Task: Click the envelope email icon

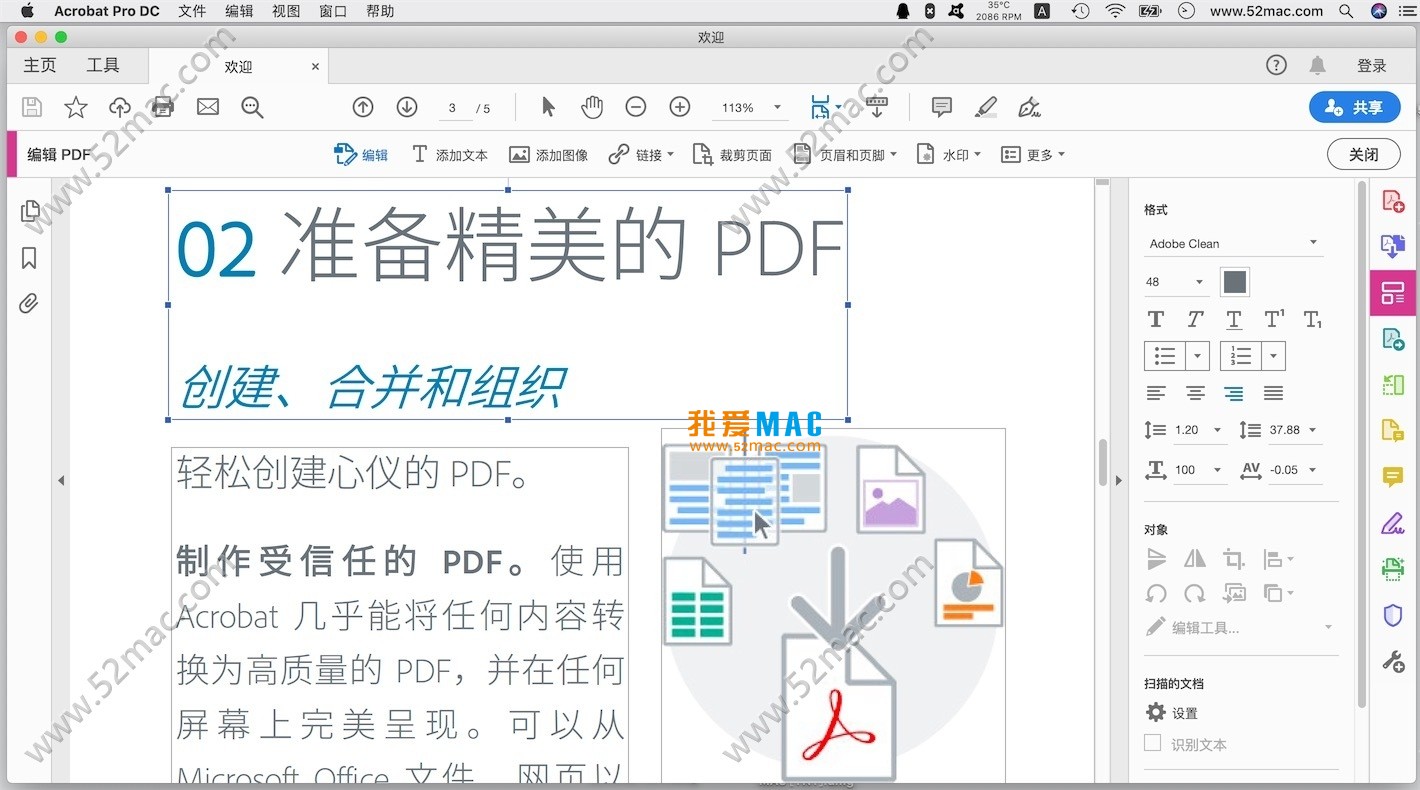Action: click(x=208, y=107)
